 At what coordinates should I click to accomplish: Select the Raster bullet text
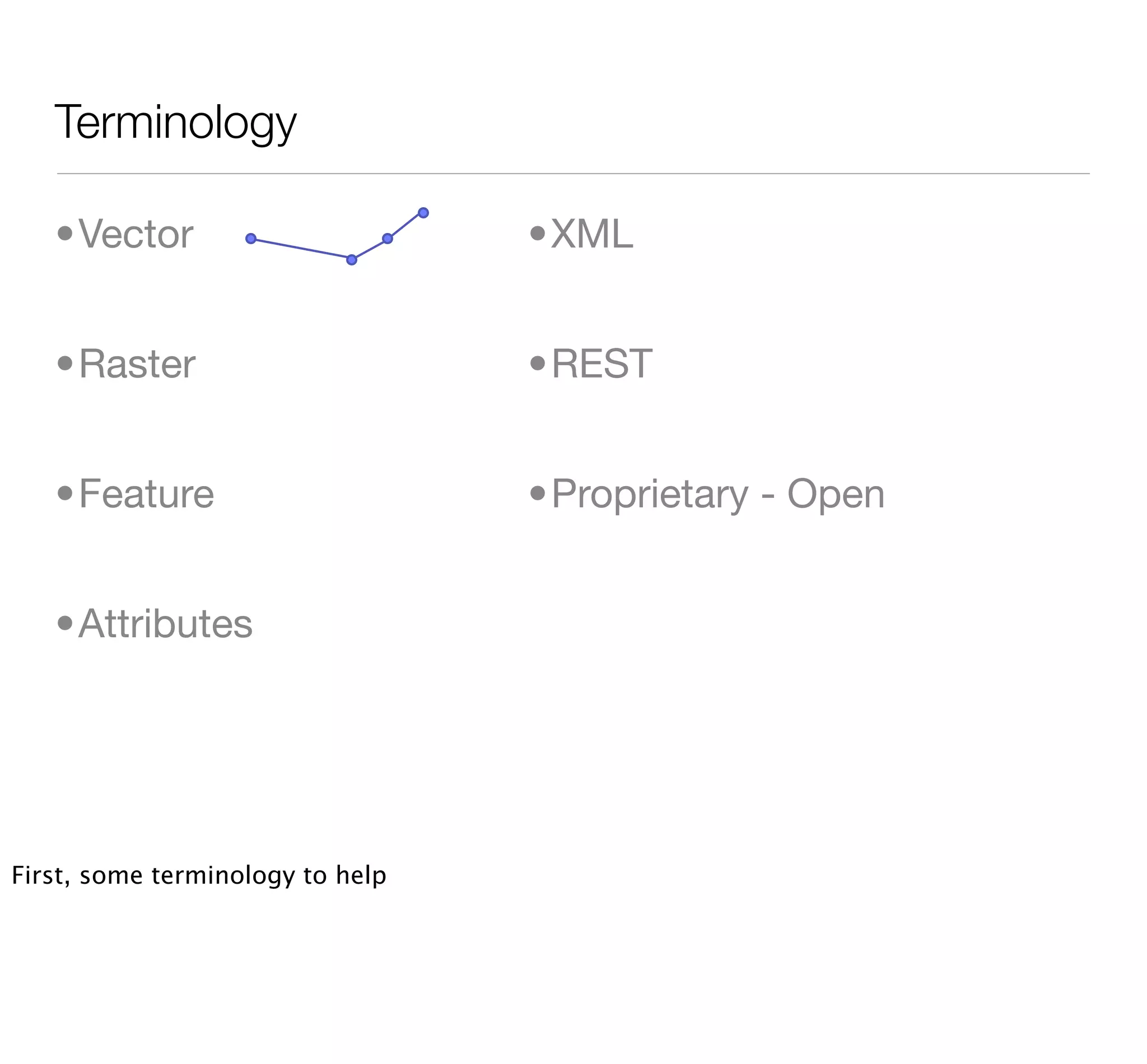coord(137,364)
